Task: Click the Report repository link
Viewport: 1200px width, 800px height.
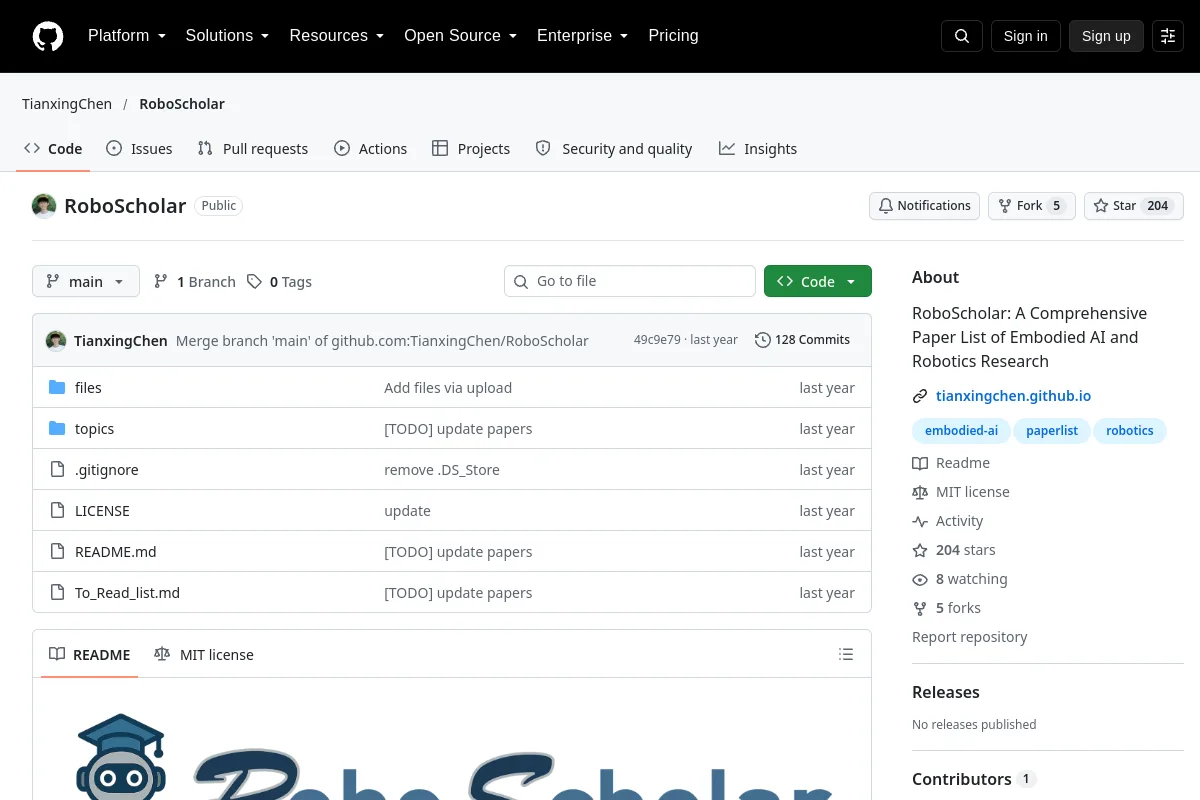Action: click(970, 637)
